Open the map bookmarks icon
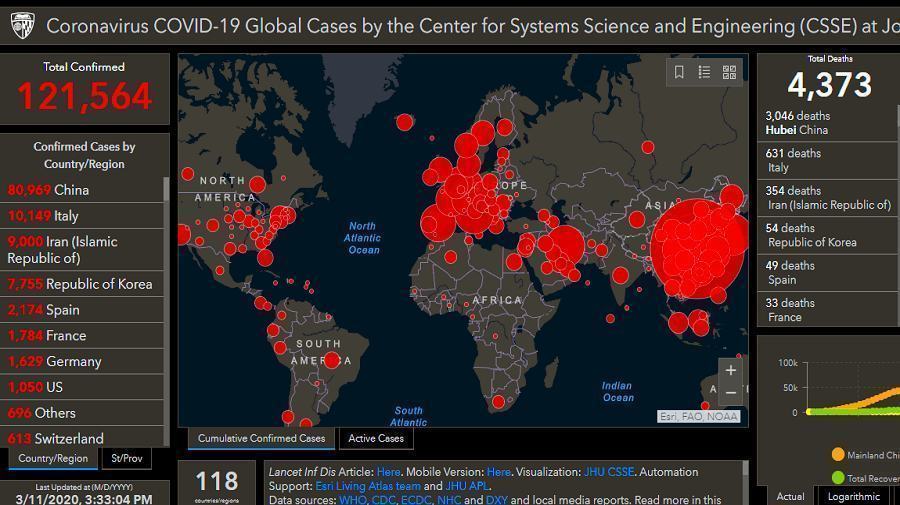This screenshot has height=505, width=900. coord(679,72)
